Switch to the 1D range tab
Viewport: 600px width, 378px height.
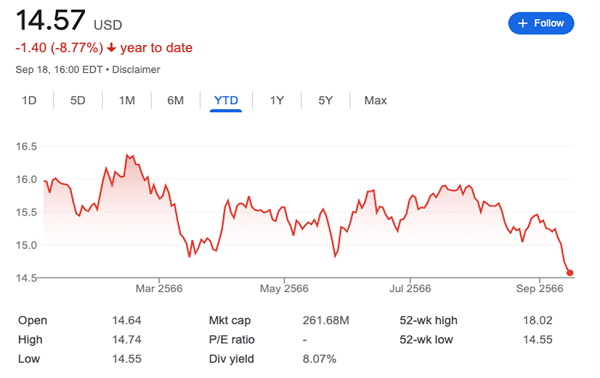coord(29,100)
